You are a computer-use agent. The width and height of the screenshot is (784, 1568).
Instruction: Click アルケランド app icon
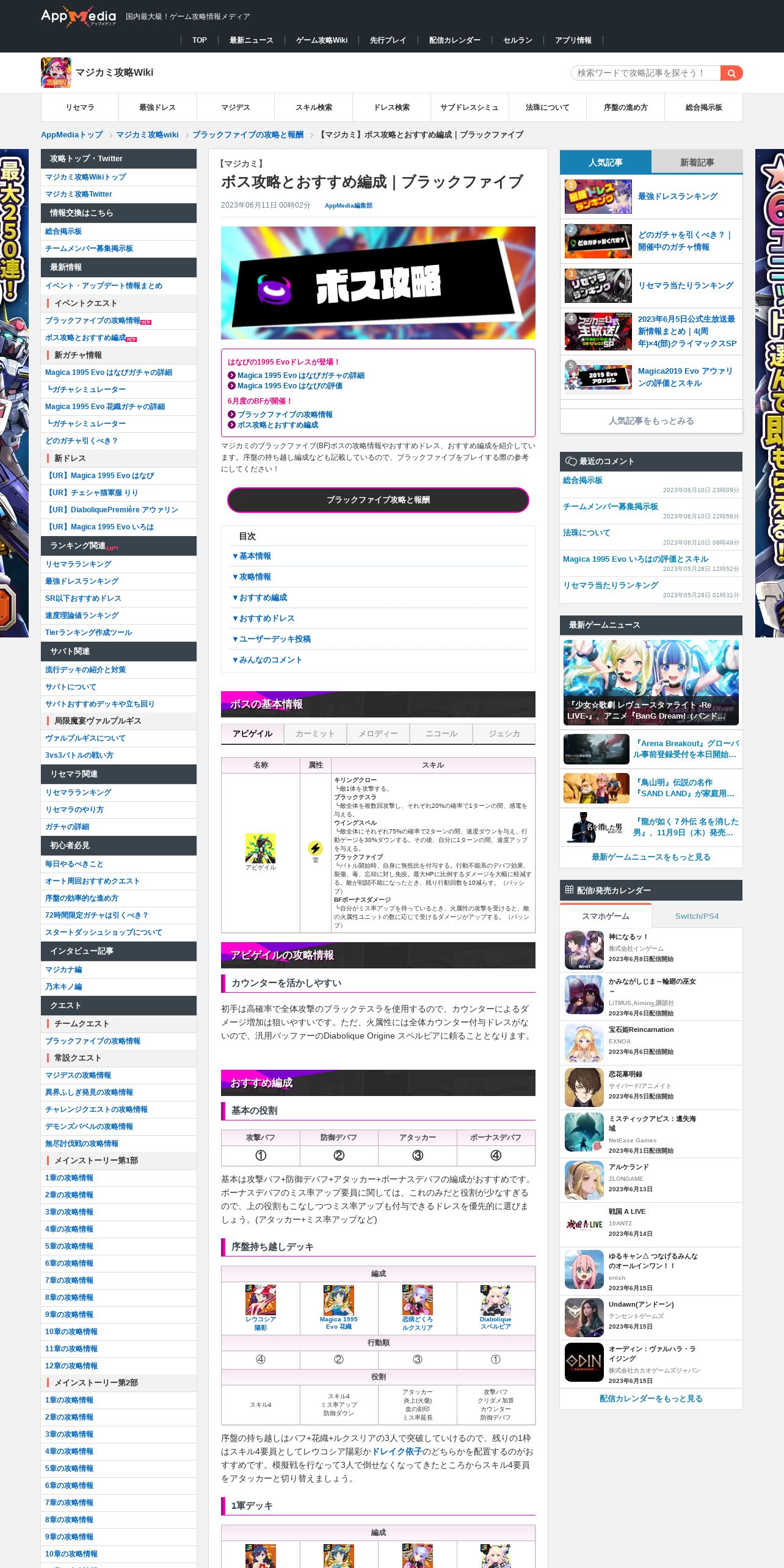tap(584, 1180)
